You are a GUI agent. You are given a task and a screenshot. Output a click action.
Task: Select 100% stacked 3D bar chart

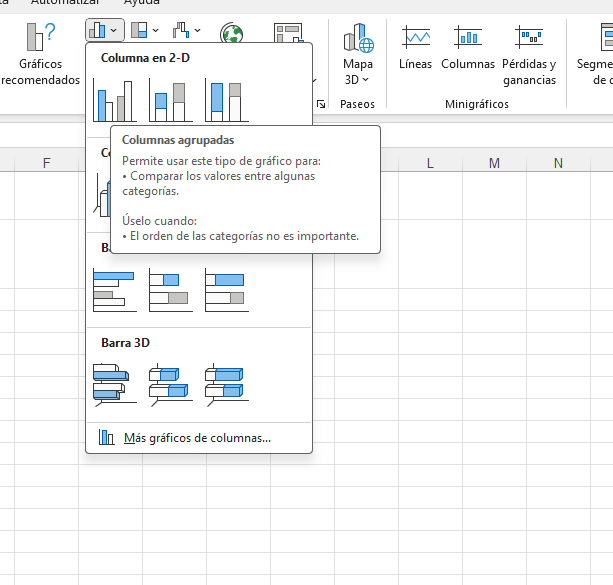[227, 385]
